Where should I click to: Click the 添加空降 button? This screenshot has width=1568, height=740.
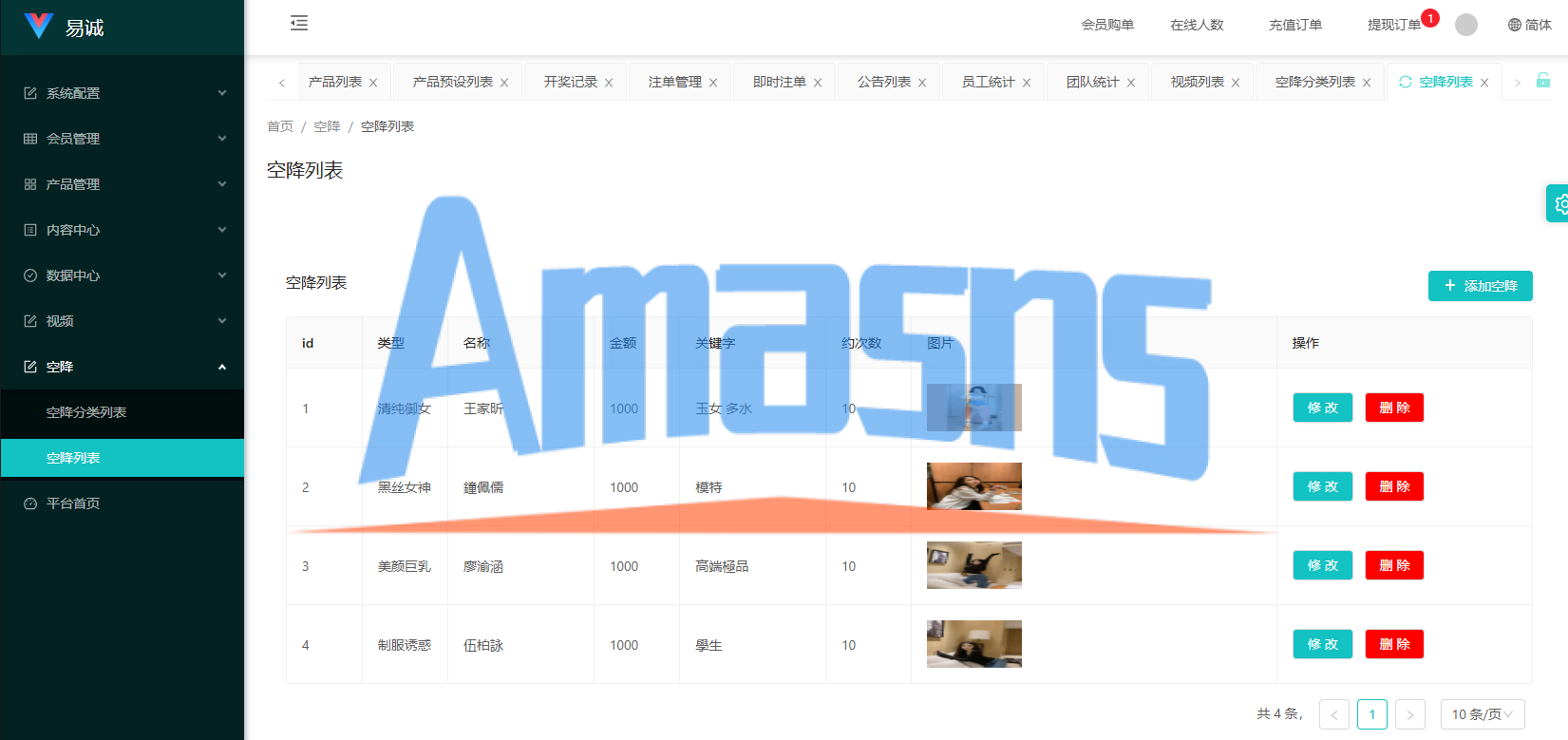(x=1481, y=286)
